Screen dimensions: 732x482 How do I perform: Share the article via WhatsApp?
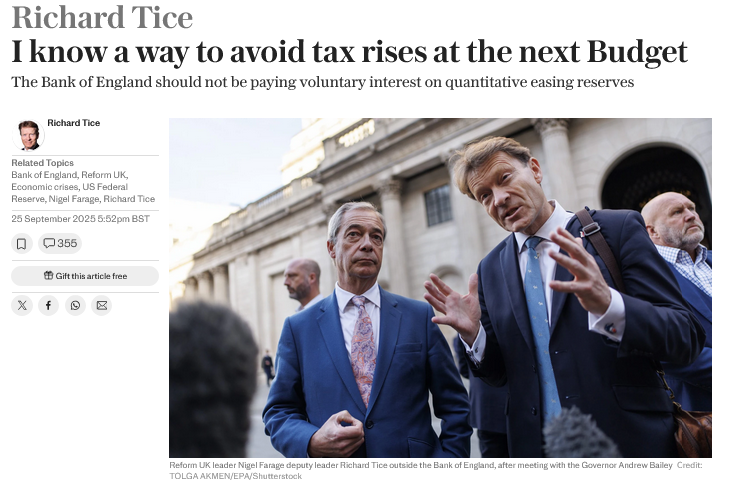(75, 306)
